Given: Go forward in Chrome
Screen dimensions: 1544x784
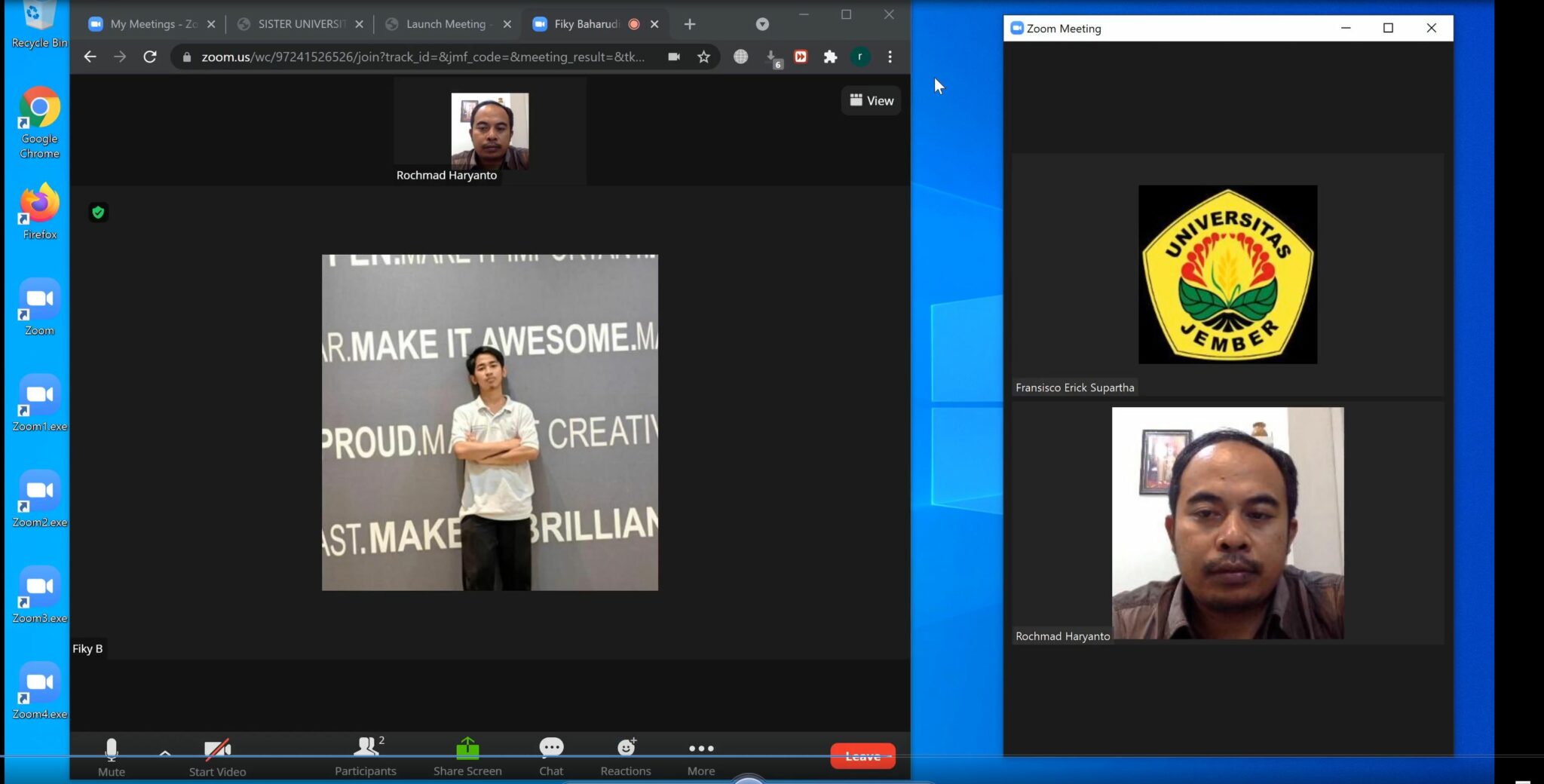Looking at the screenshot, I should tap(120, 57).
